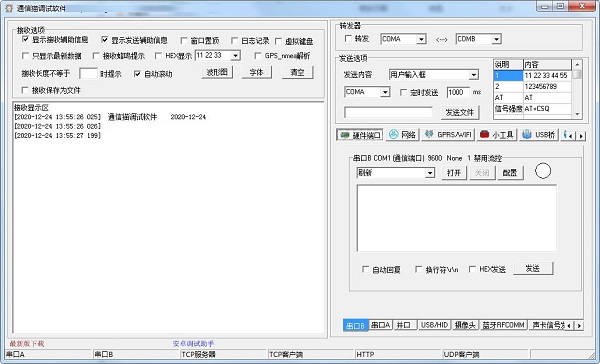Select the 串口A bottom tab
Screen dimensions: 600x364
tap(381, 325)
